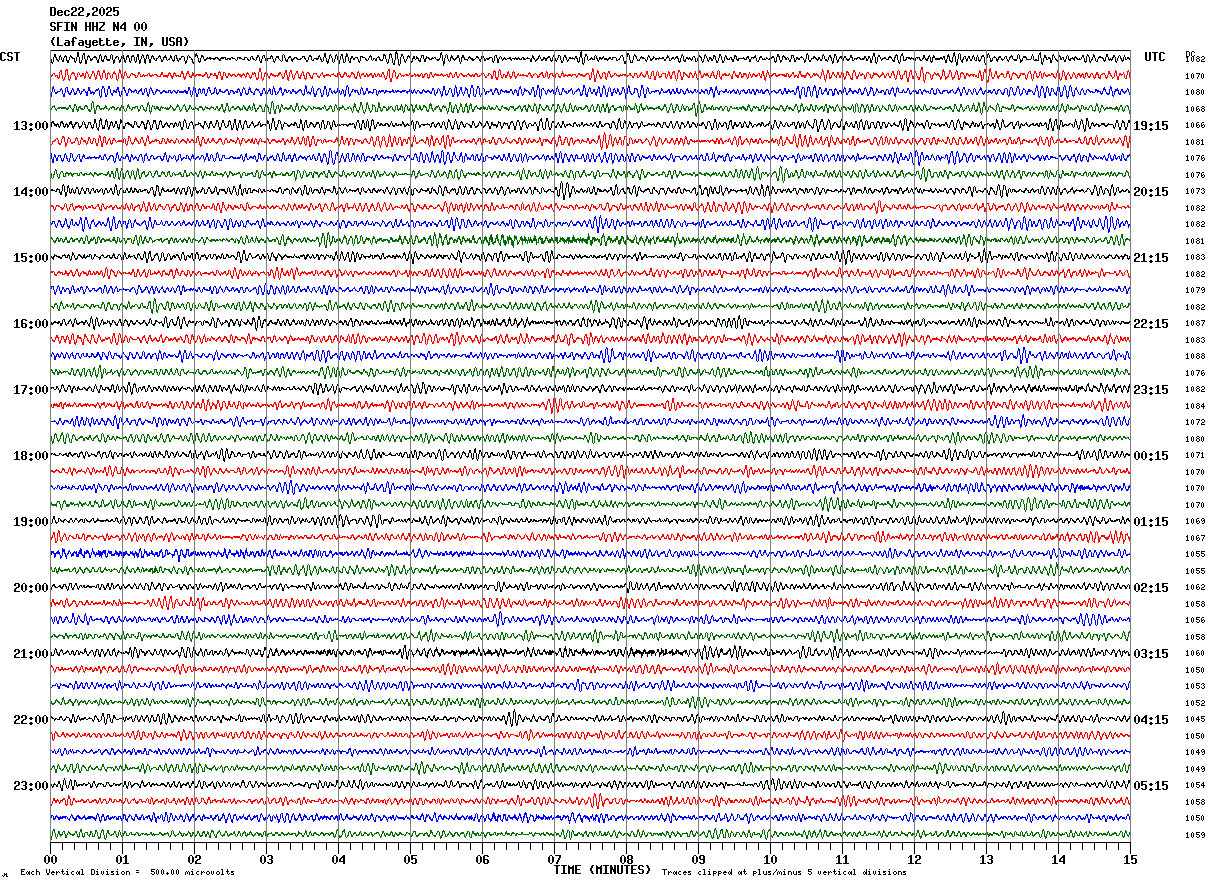Select the 16:00 CST time label
Screen dimensions: 1210x886
point(30,324)
